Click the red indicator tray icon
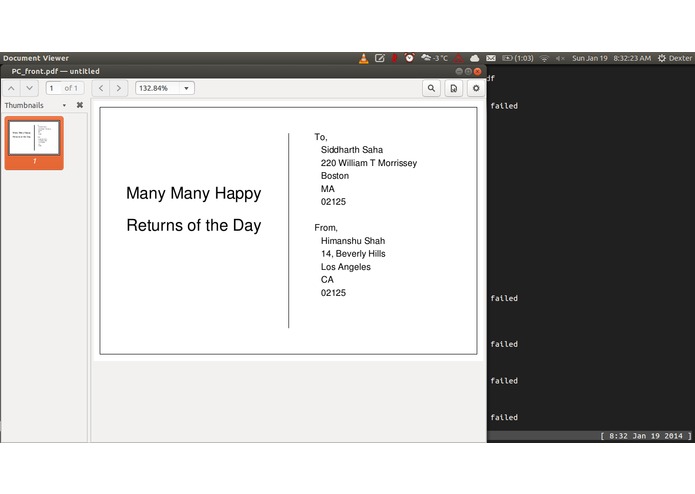Image resolution: width=695 pixels, height=494 pixels. click(394, 58)
